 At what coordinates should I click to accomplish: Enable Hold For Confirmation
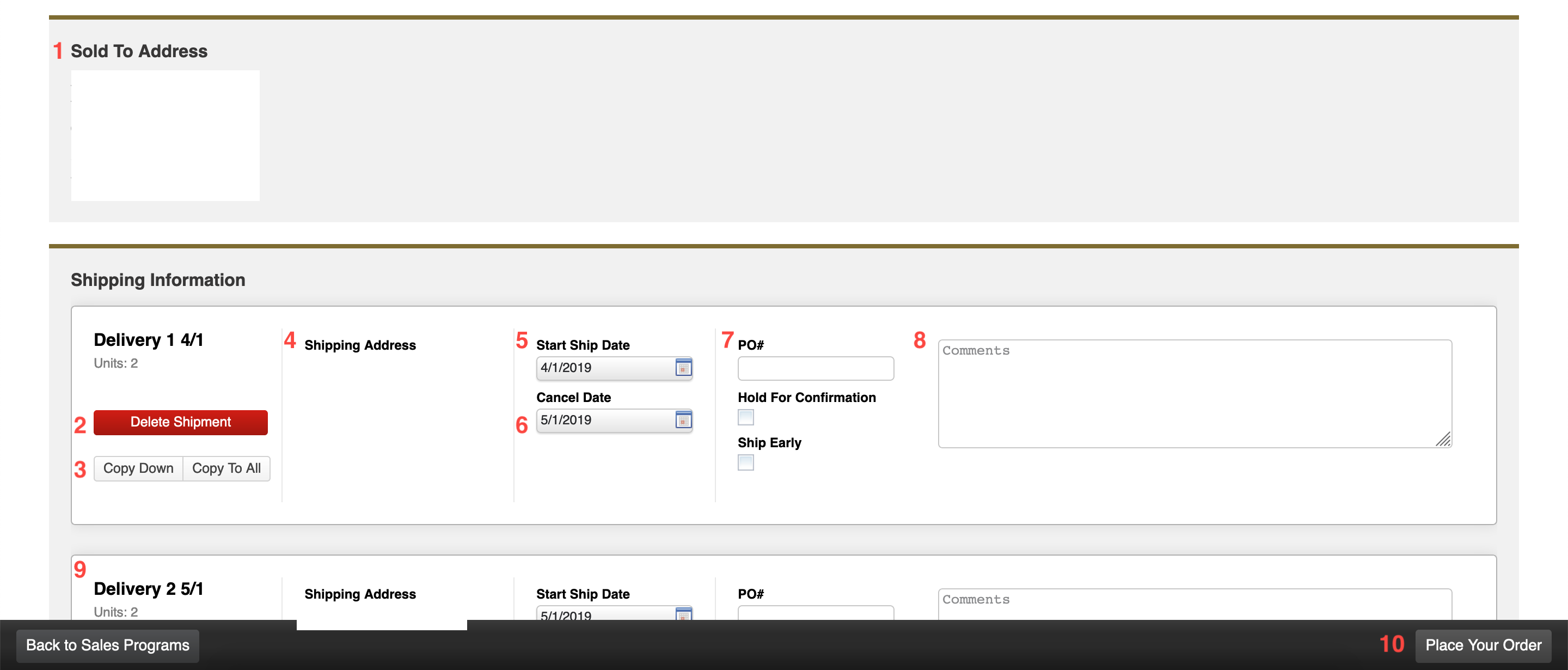[x=745, y=417]
